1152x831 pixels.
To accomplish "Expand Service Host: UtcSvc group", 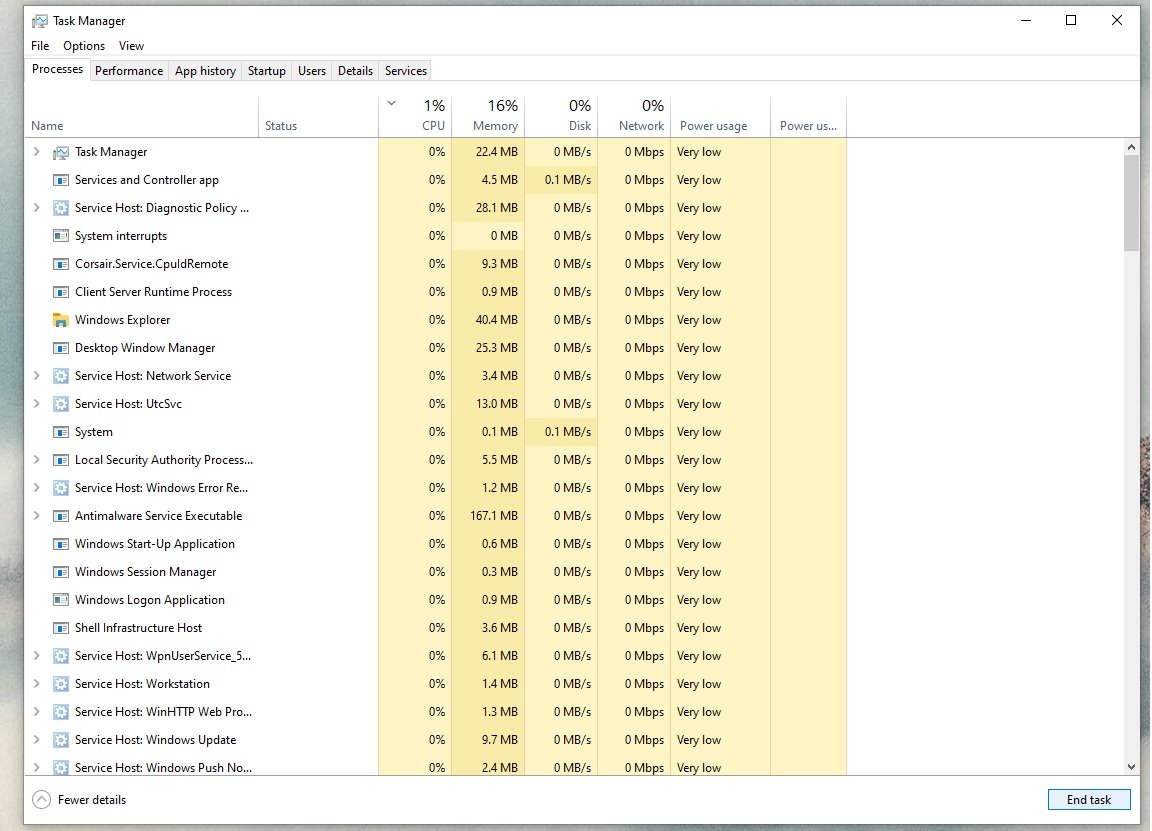I will pos(37,403).
